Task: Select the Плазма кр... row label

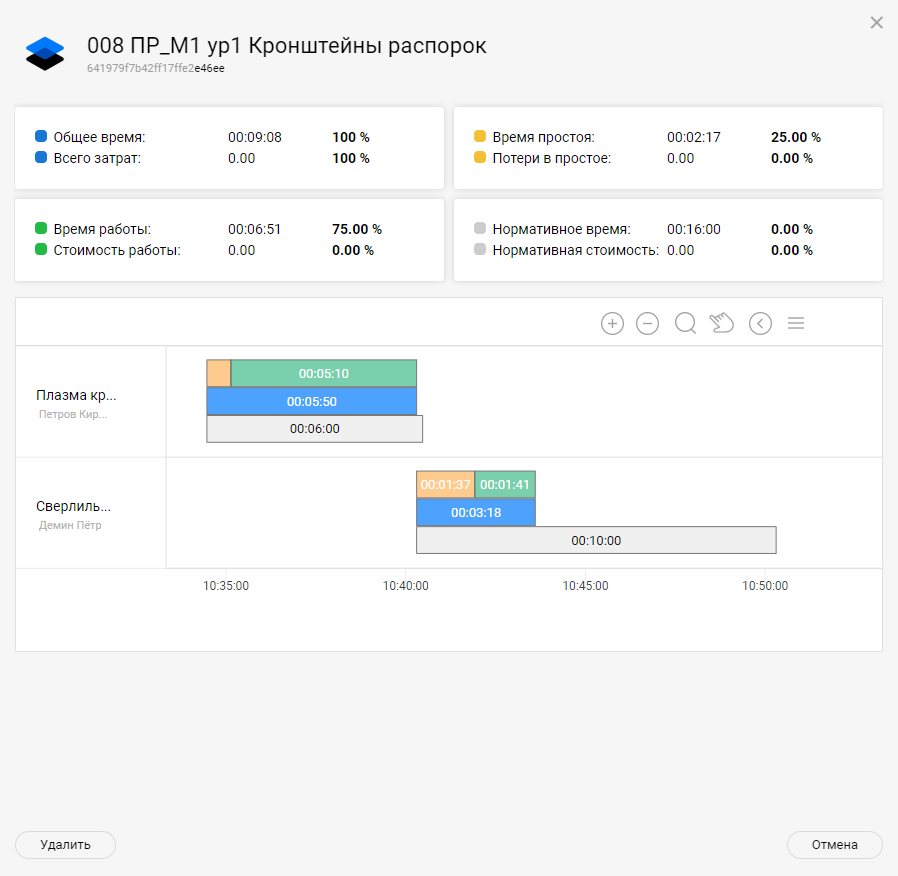Action: pos(76,395)
